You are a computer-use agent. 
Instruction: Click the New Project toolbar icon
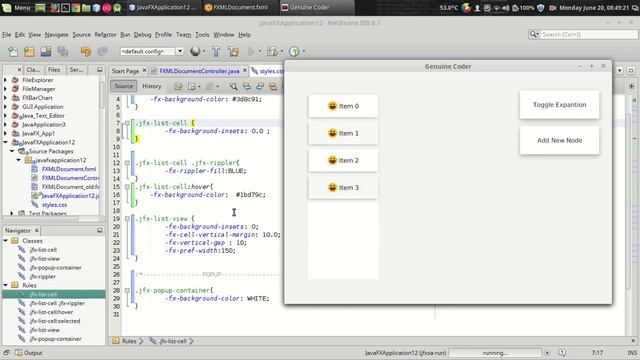tap(29, 51)
